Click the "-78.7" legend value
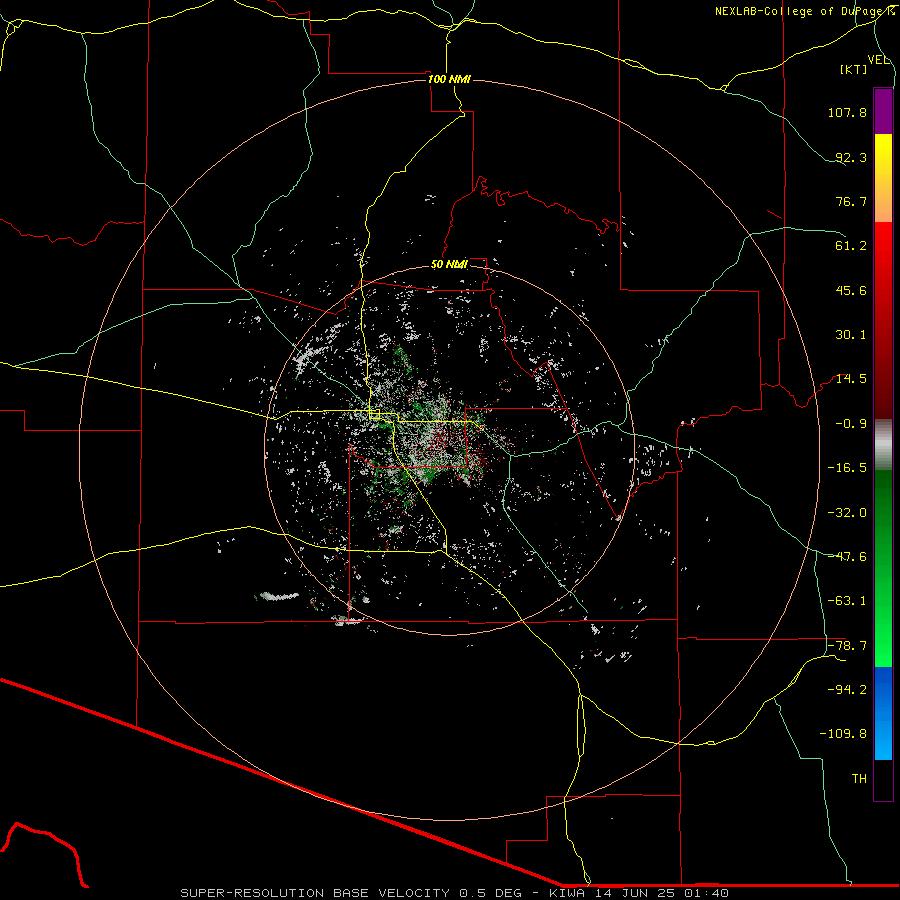The image size is (900, 900). point(847,646)
